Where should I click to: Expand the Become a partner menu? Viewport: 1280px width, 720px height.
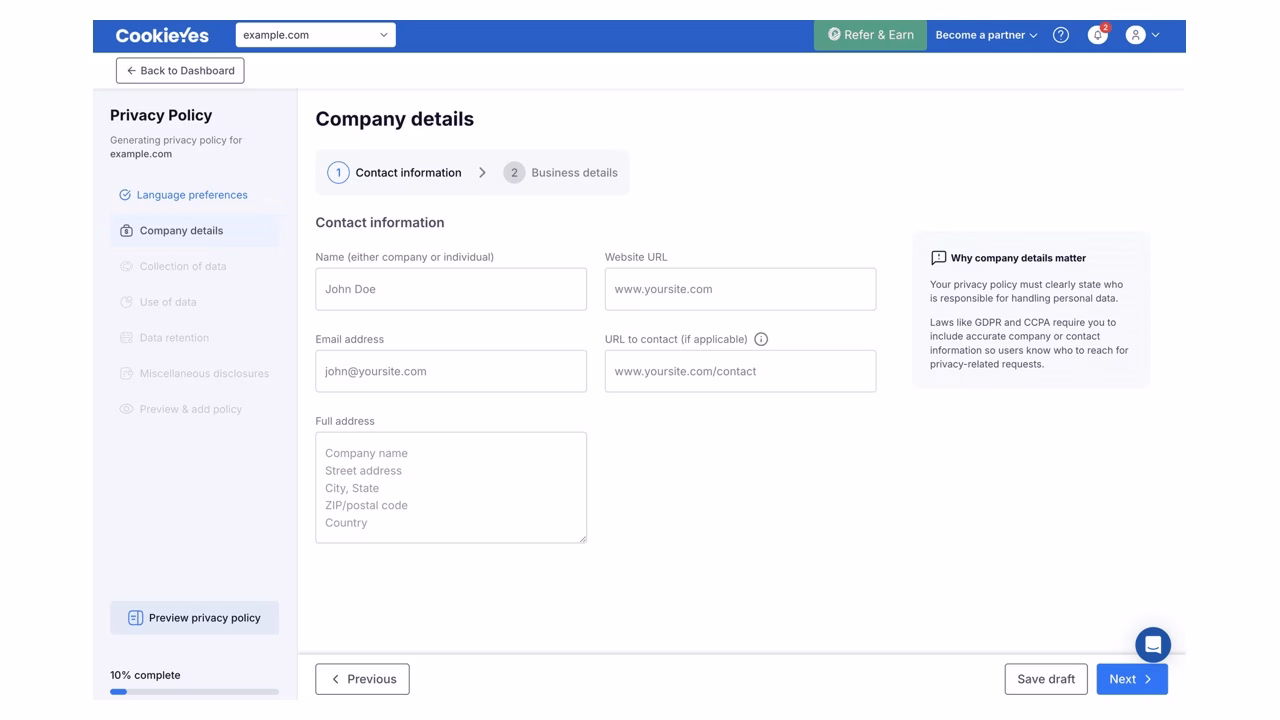[x=986, y=35]
